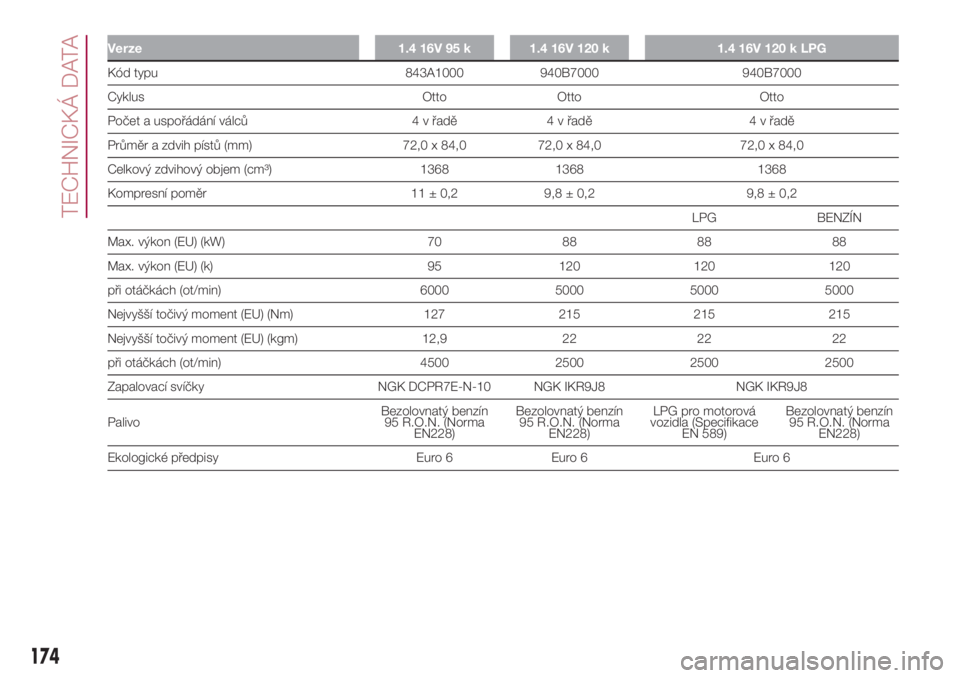Click the '70' kW power value
Viewport: 960px width, 678px height.
(x=434, y=242)
